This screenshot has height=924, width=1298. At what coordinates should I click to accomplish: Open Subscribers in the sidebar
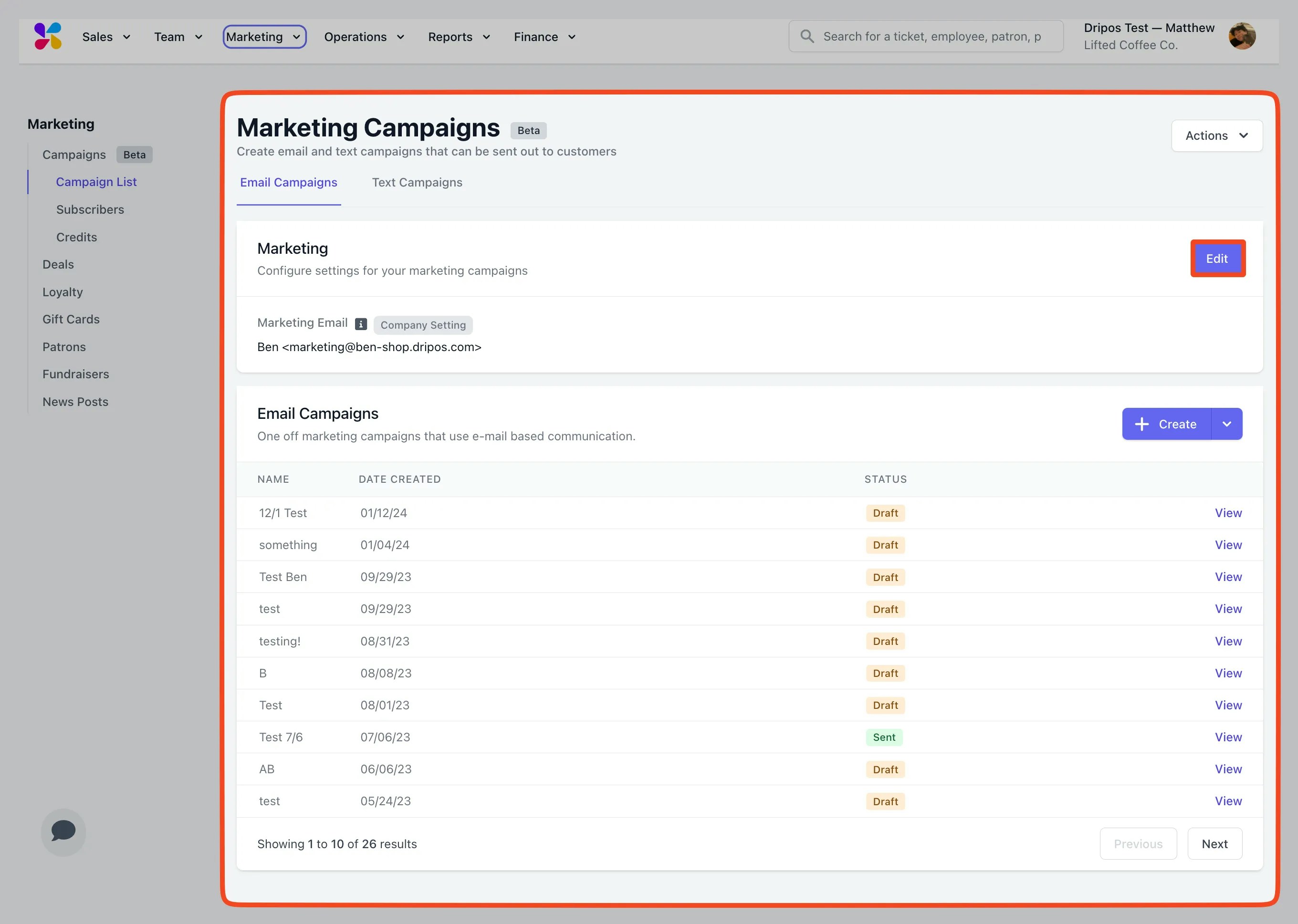90,209
